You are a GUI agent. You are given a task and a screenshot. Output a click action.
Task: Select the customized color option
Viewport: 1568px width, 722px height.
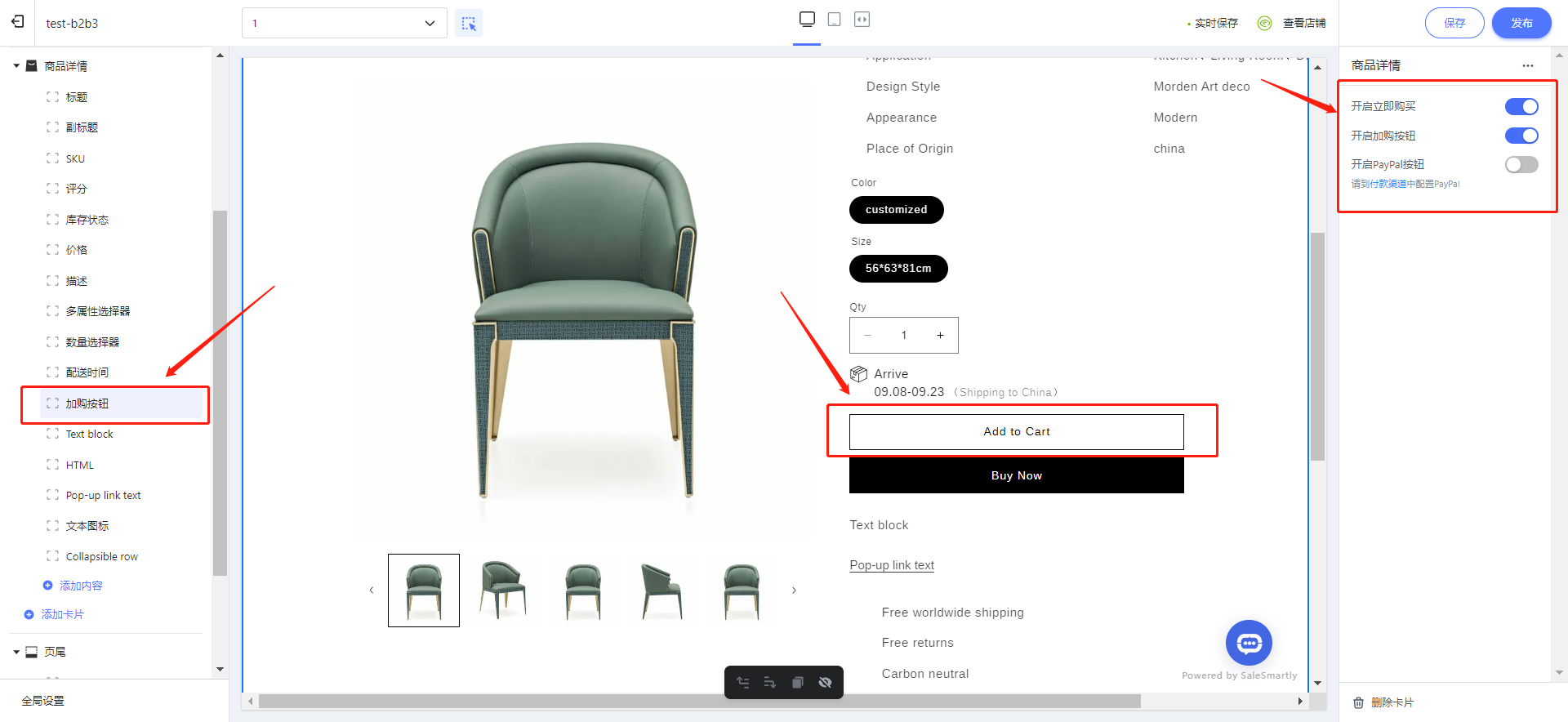[x=897, y=210]
